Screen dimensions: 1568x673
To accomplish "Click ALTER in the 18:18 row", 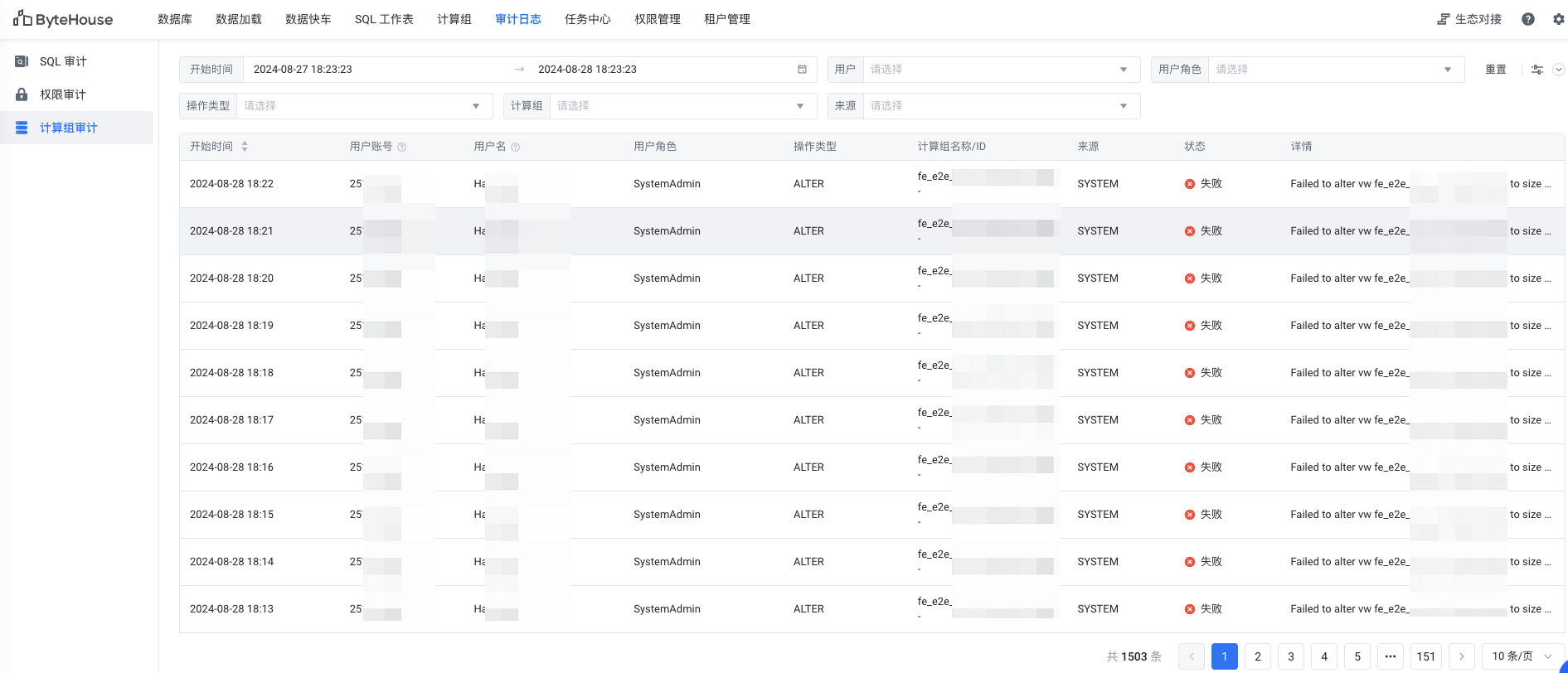I will click(x=808, y=373).
